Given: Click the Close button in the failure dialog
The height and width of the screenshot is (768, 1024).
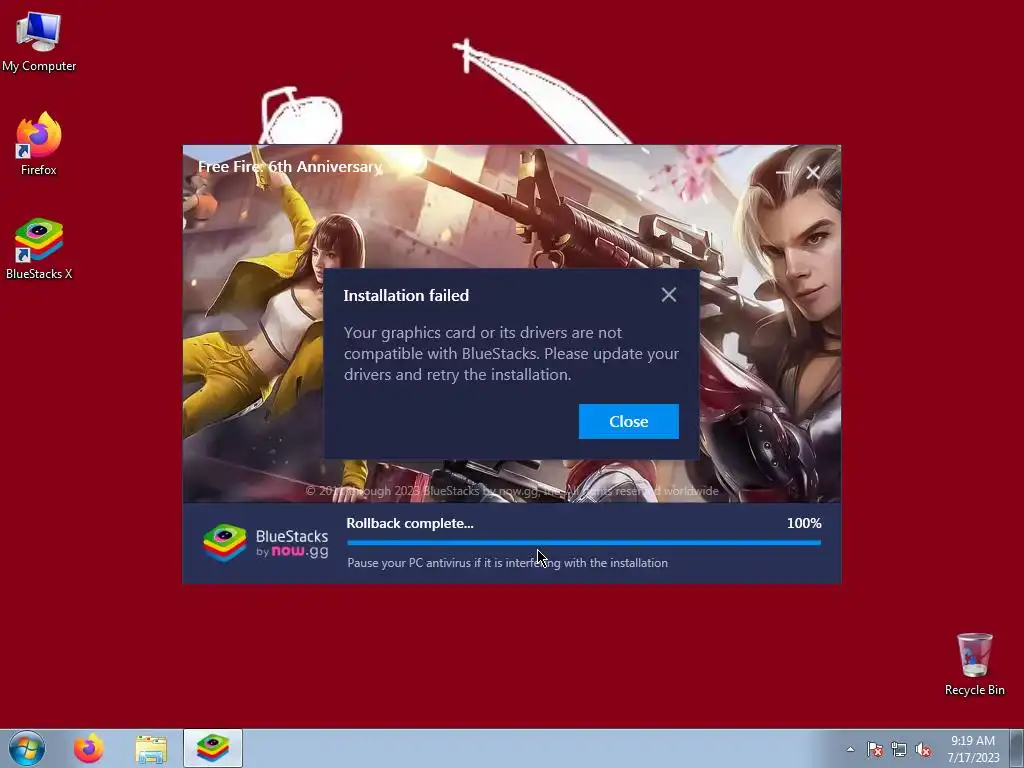Looking at the screenshot, I should tap(628, 421).
